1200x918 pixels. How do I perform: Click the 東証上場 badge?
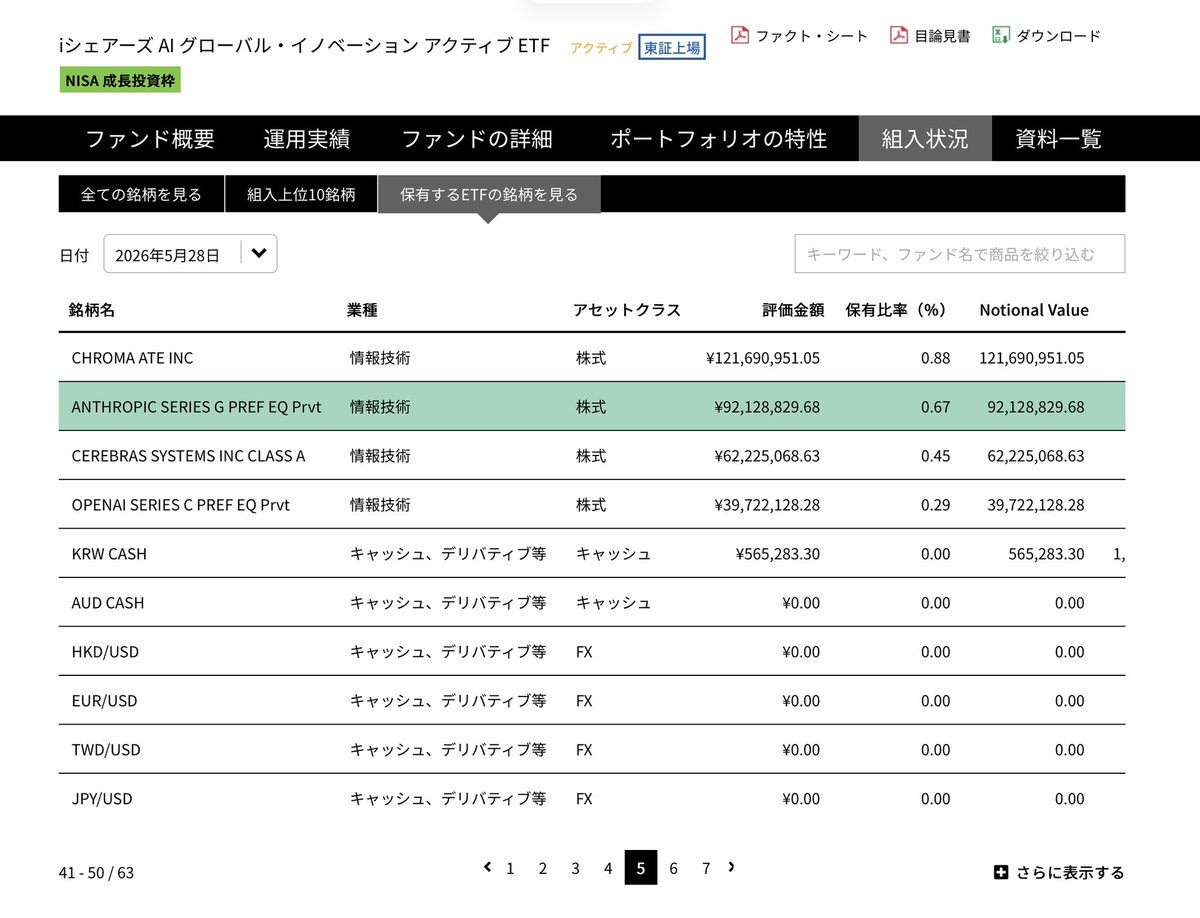(672, 47)
